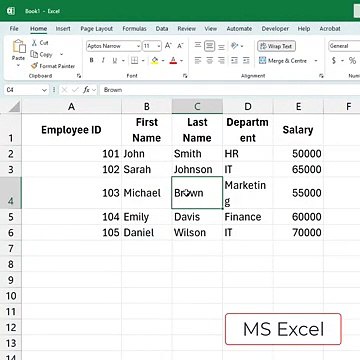Switch to the Automate tab

click(239, 29)
